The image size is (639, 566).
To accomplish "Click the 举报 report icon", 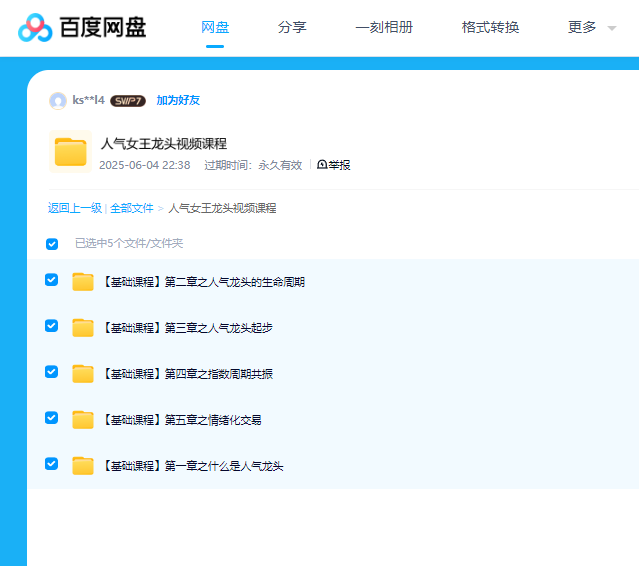I will 322,165.
